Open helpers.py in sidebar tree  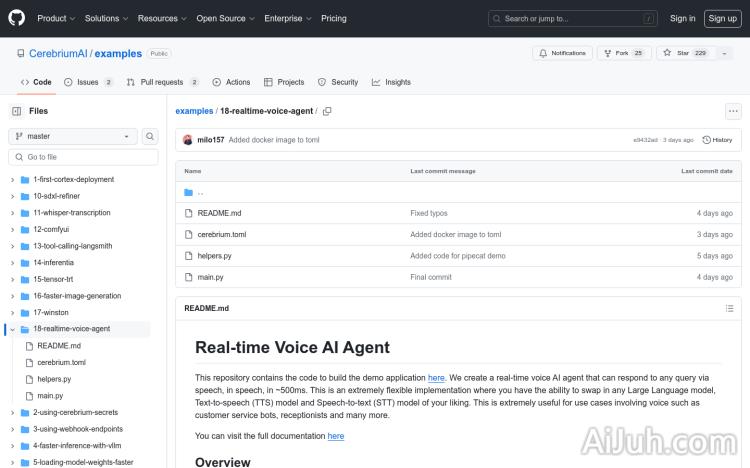coord(54,379)
